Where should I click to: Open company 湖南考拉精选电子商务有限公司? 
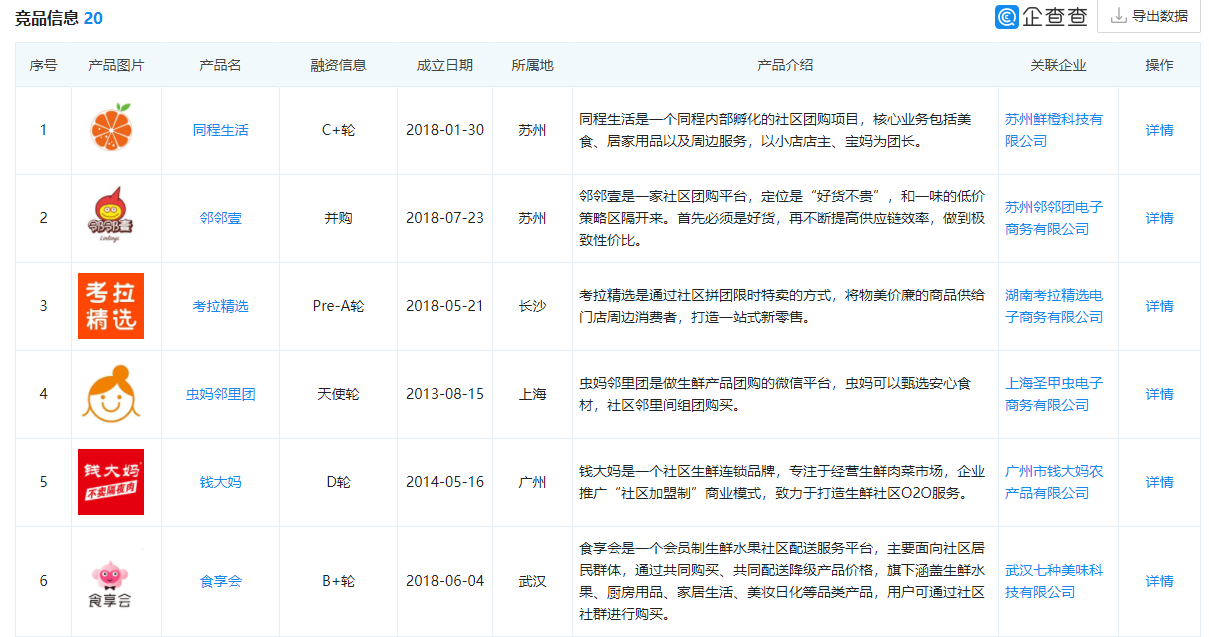1054,306
